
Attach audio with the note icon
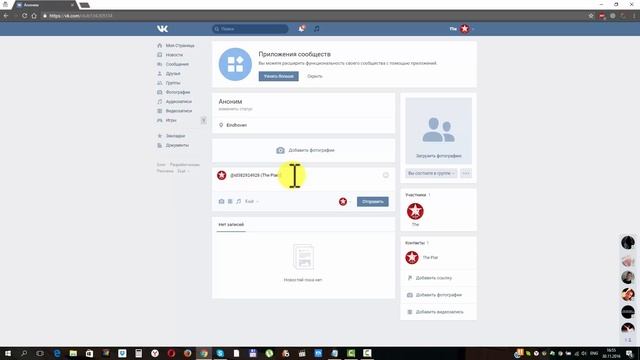[x=238, y=201]
